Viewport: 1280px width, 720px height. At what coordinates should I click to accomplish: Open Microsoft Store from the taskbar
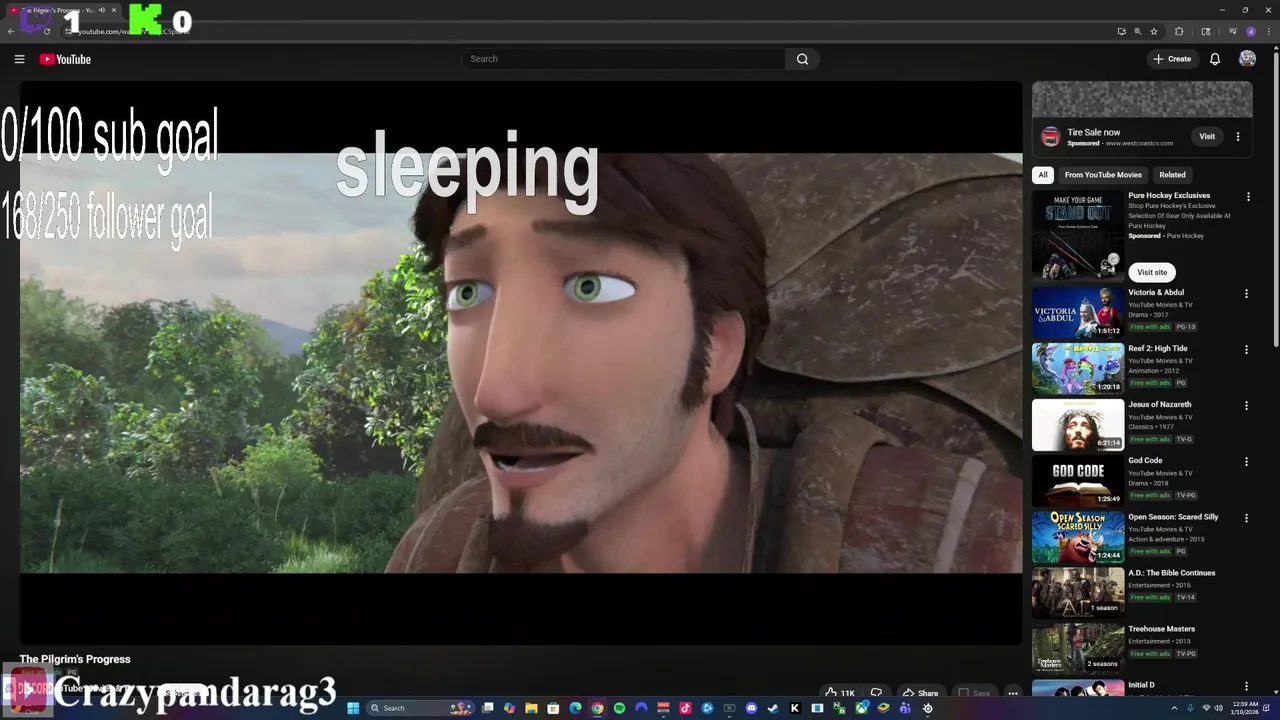(553, 708)
